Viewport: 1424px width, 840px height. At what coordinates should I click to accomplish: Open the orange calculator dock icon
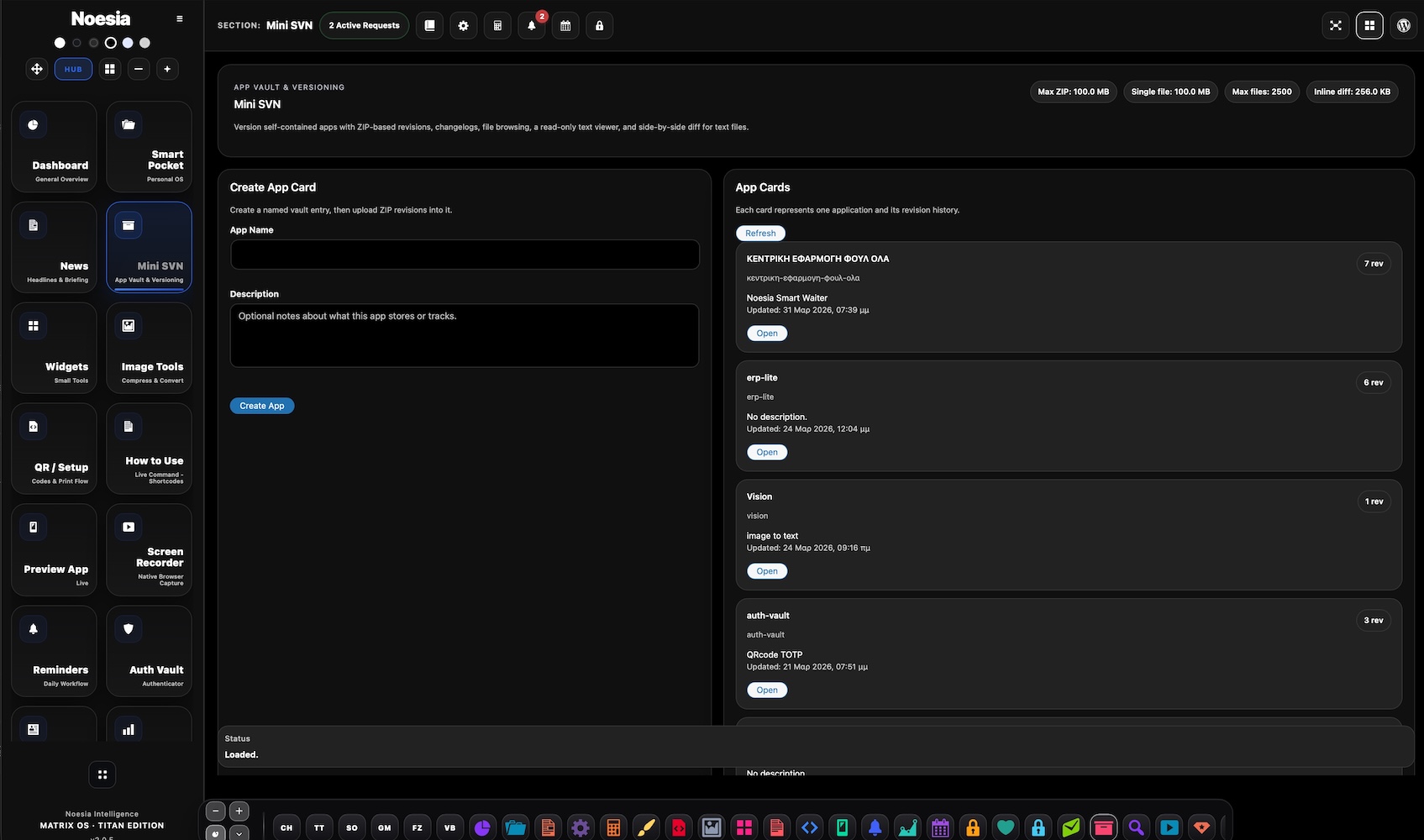pyautogui.click(x=613, y=827)
